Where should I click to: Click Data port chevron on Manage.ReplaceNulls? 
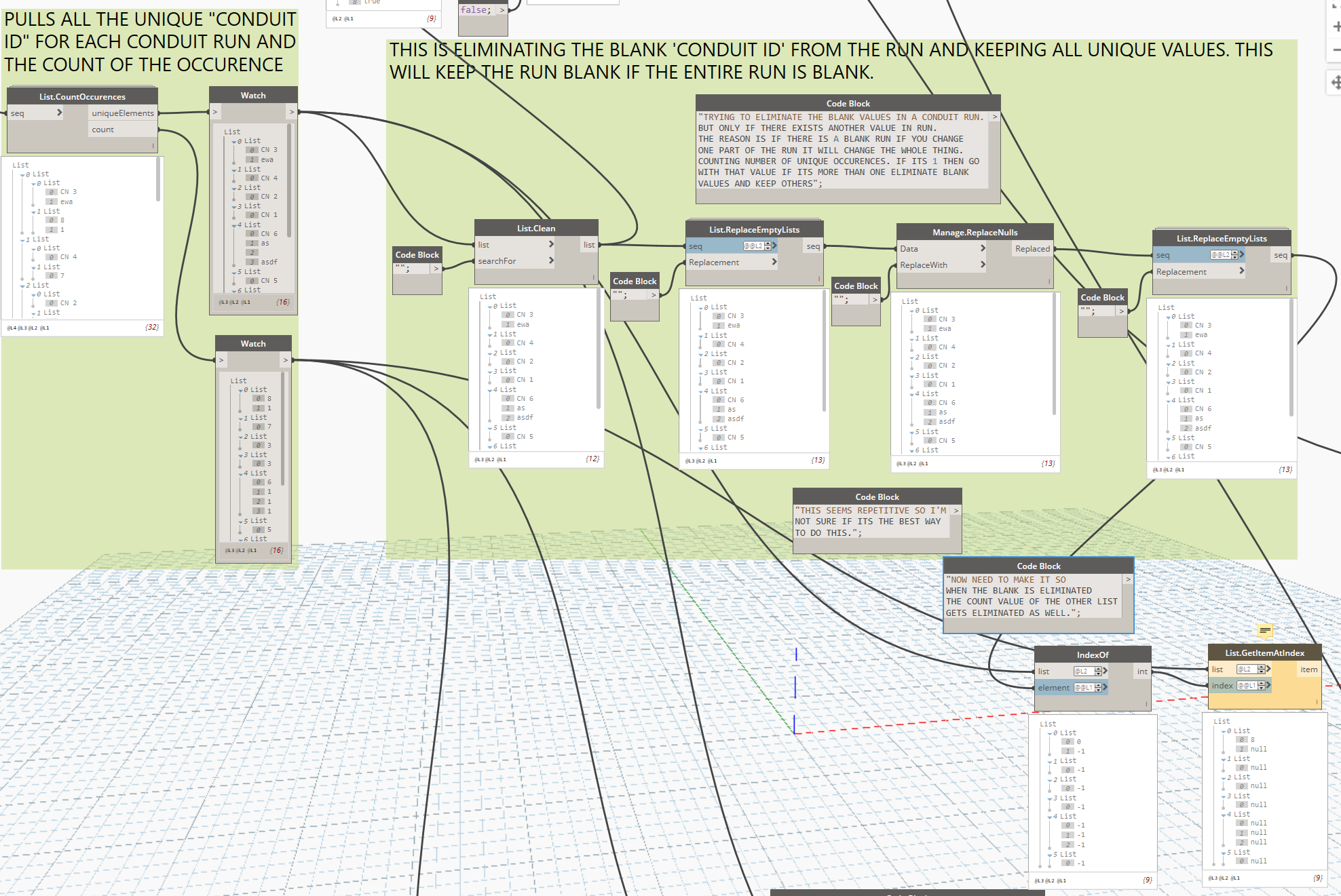983,248
